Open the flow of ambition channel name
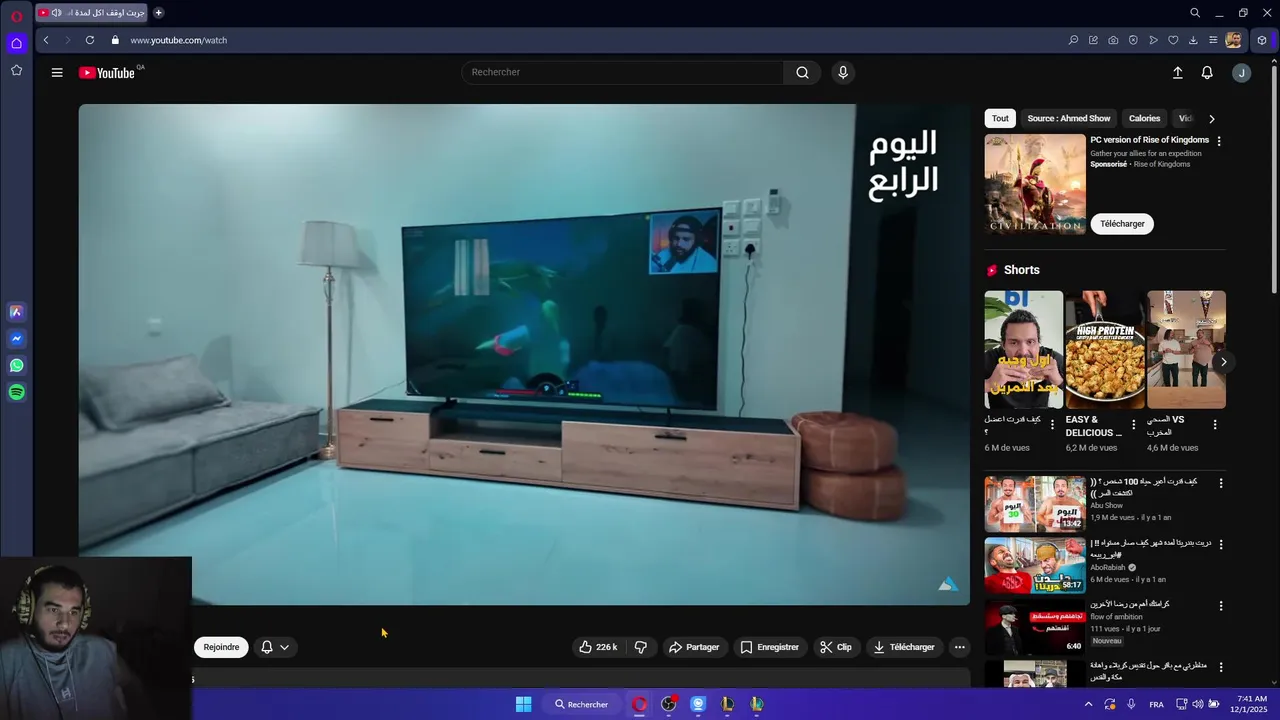Viewport: 1280px width, 720px height. click(x=1116, y=617)
